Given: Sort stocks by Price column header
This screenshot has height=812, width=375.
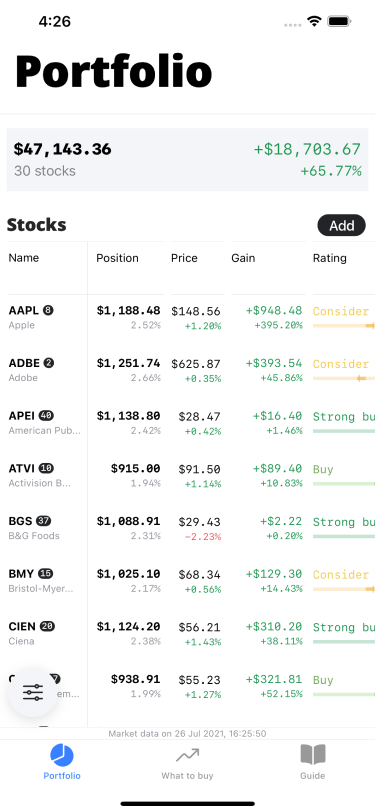Looking at the screenshot, I should 184,258.
